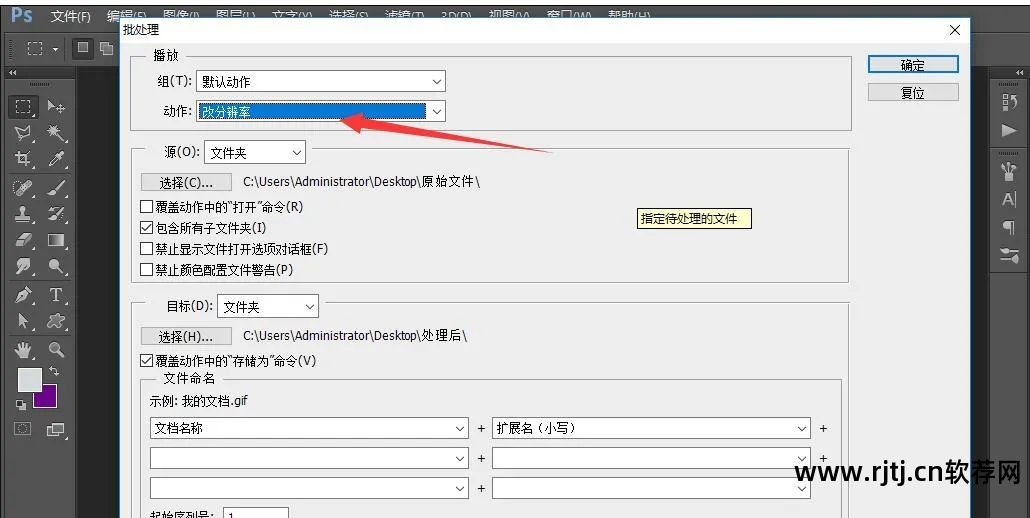Image resolution: width=1030 pixels, height=518 pixels.
Task: Expand the right panel dock with double arrow
Action: tap(1019, 73)
